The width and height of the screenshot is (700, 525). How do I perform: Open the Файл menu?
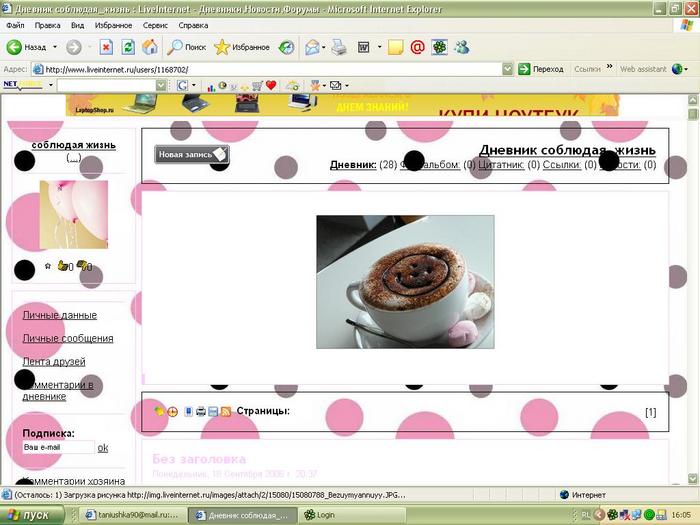[15, 25]
